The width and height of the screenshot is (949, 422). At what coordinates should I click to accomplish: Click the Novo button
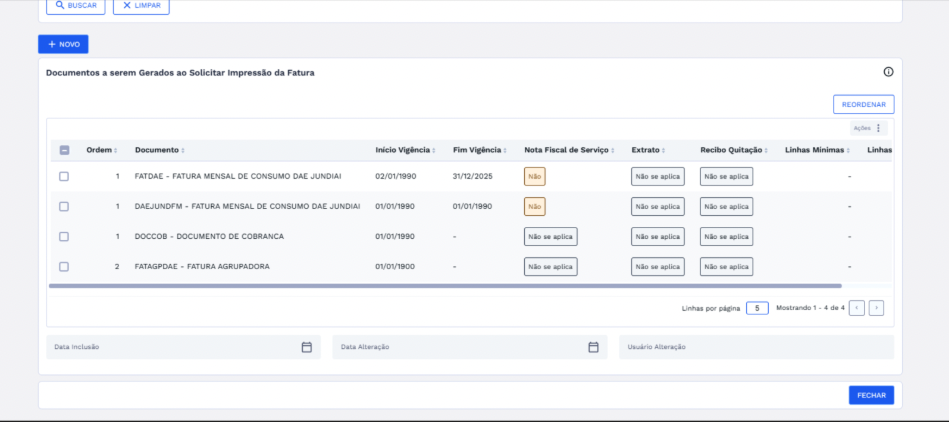(63, 45)
